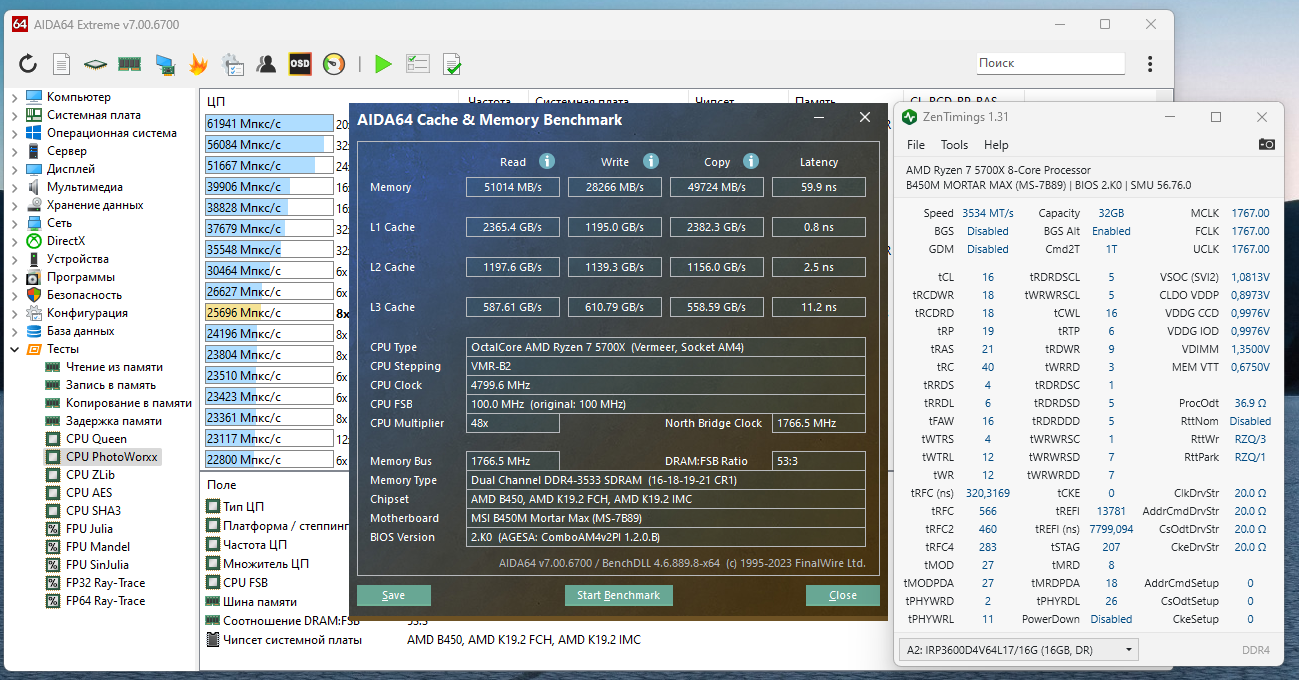The width and height of the screenshot is (1299, 680).
Task: Open the Report document icon in toolbar
Action: [62, 64]
